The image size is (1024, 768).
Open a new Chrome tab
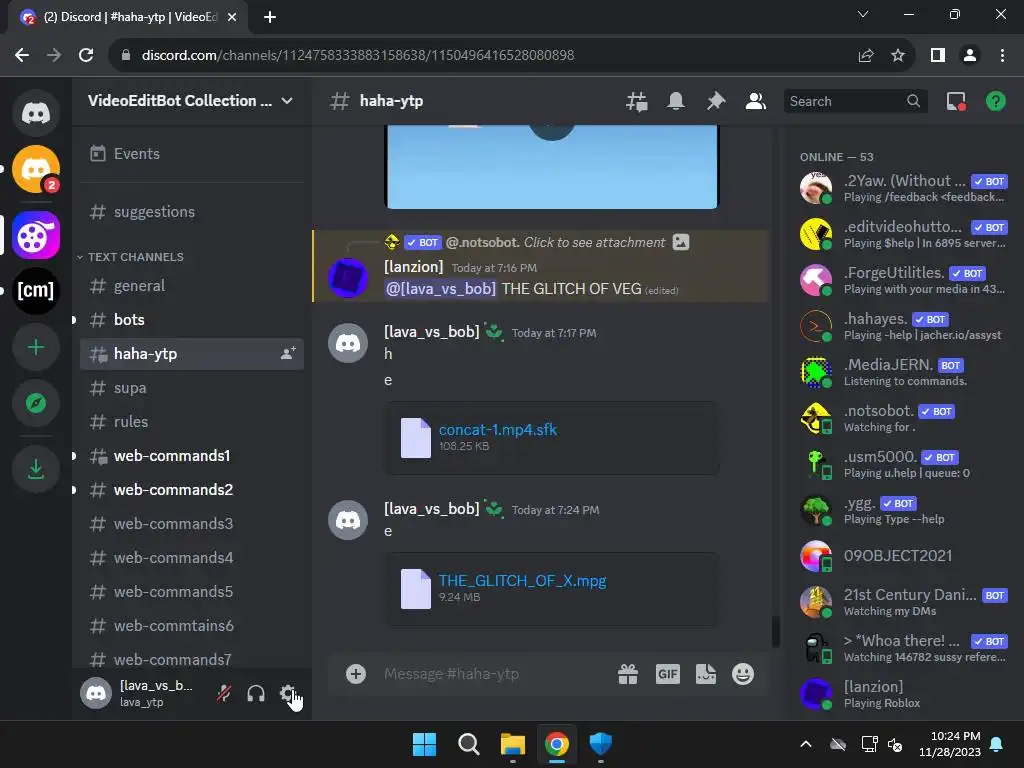(270, 17)
